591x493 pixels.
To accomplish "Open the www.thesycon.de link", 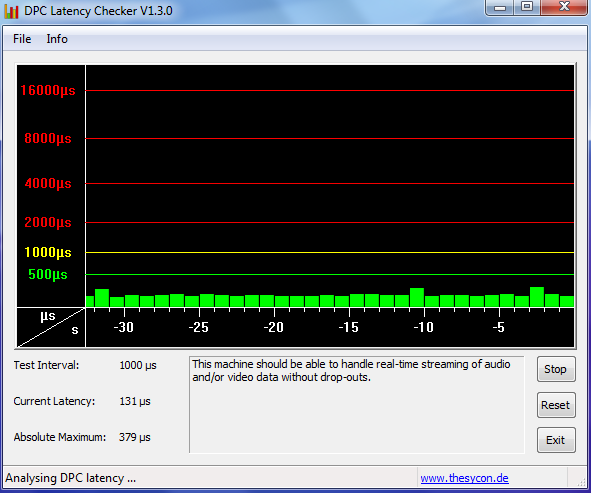I will [x=464, y=478].
